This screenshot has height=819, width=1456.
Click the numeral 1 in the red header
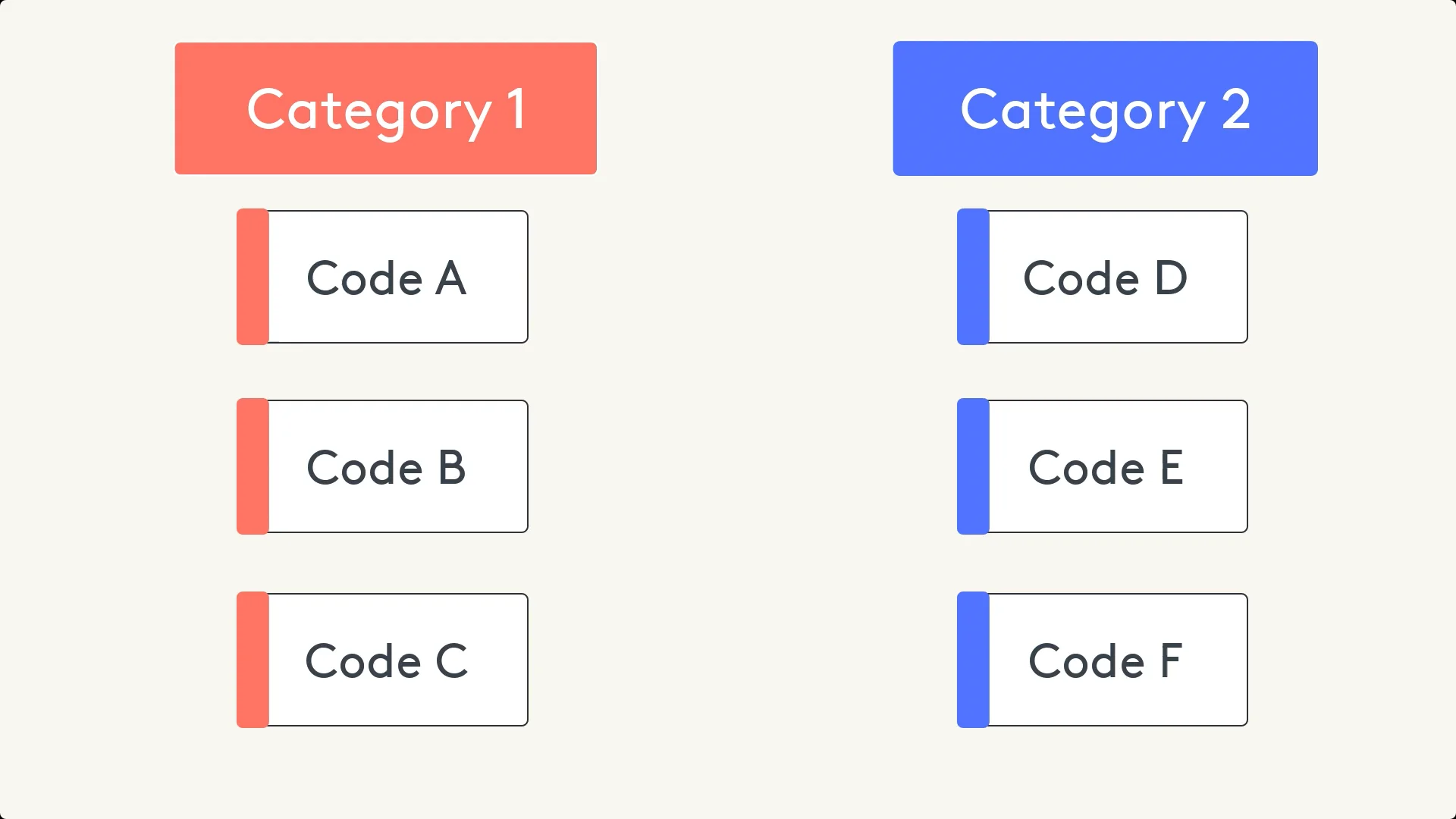tap(516, 110)
